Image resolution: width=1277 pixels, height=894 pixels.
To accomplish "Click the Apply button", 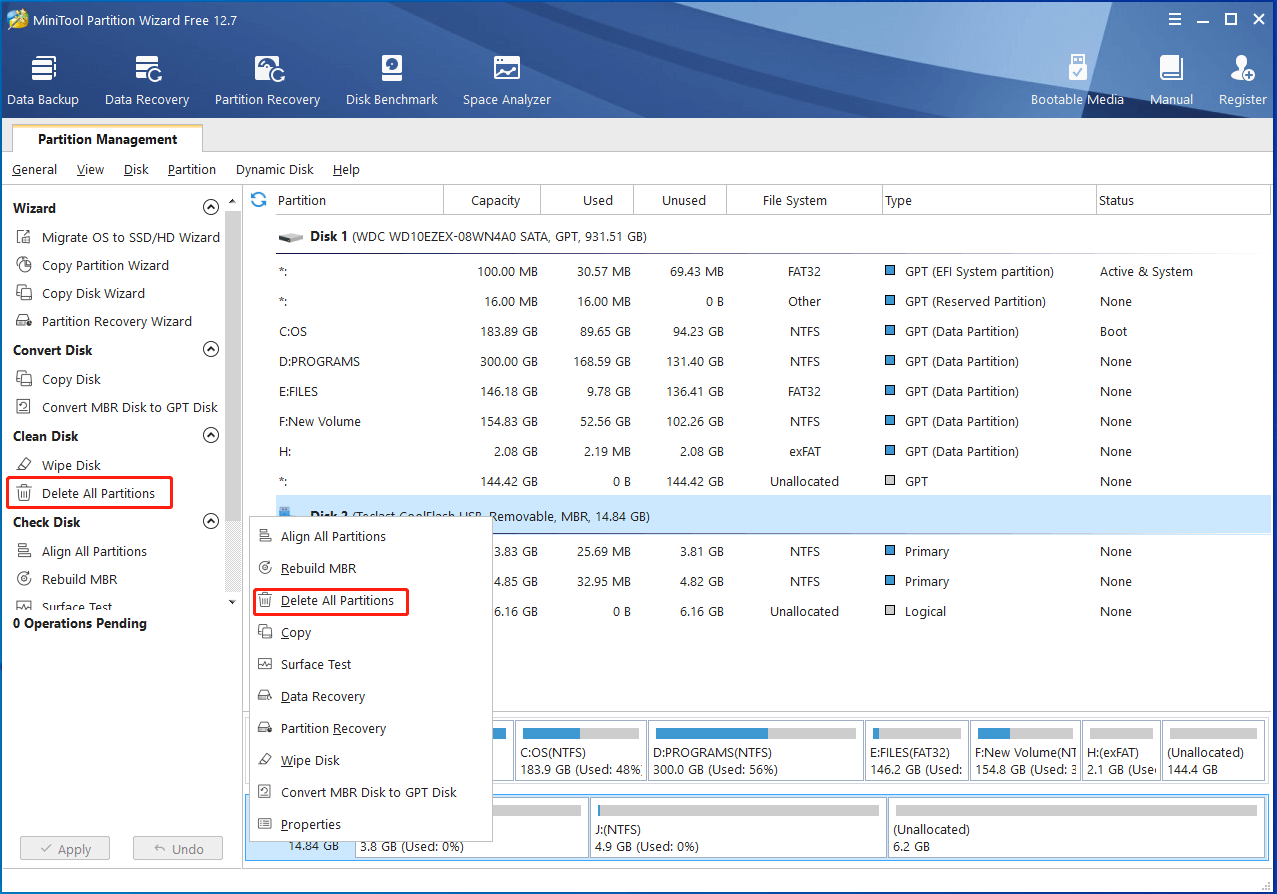I will click(65, 849).
